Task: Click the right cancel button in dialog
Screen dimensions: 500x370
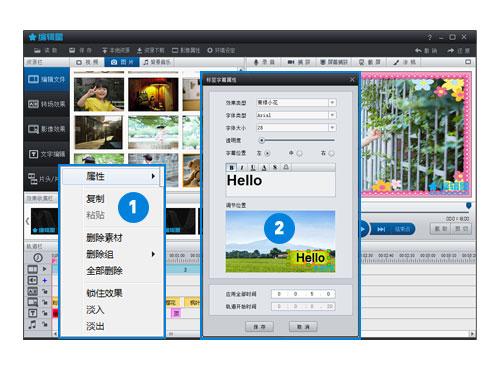Action: (x=303, y=327)
